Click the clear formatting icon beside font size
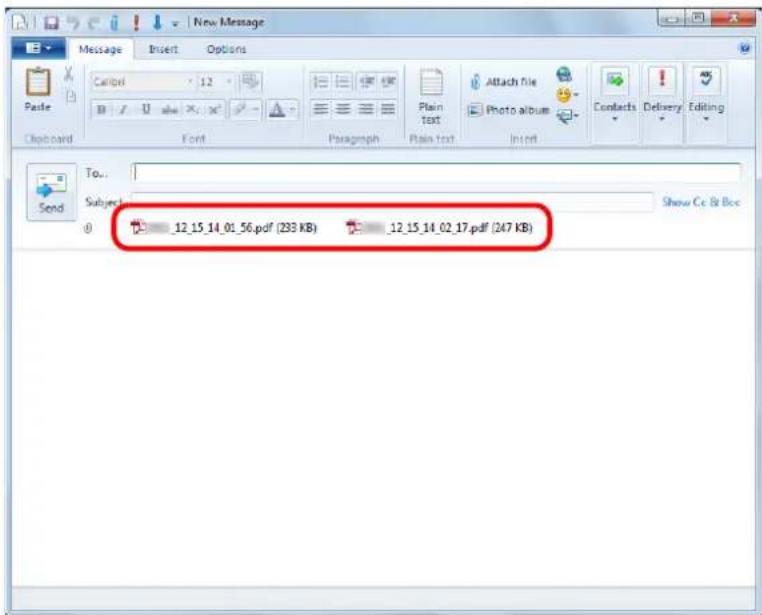The height and width of the screenshot is (615, 762). click(250, 81)
